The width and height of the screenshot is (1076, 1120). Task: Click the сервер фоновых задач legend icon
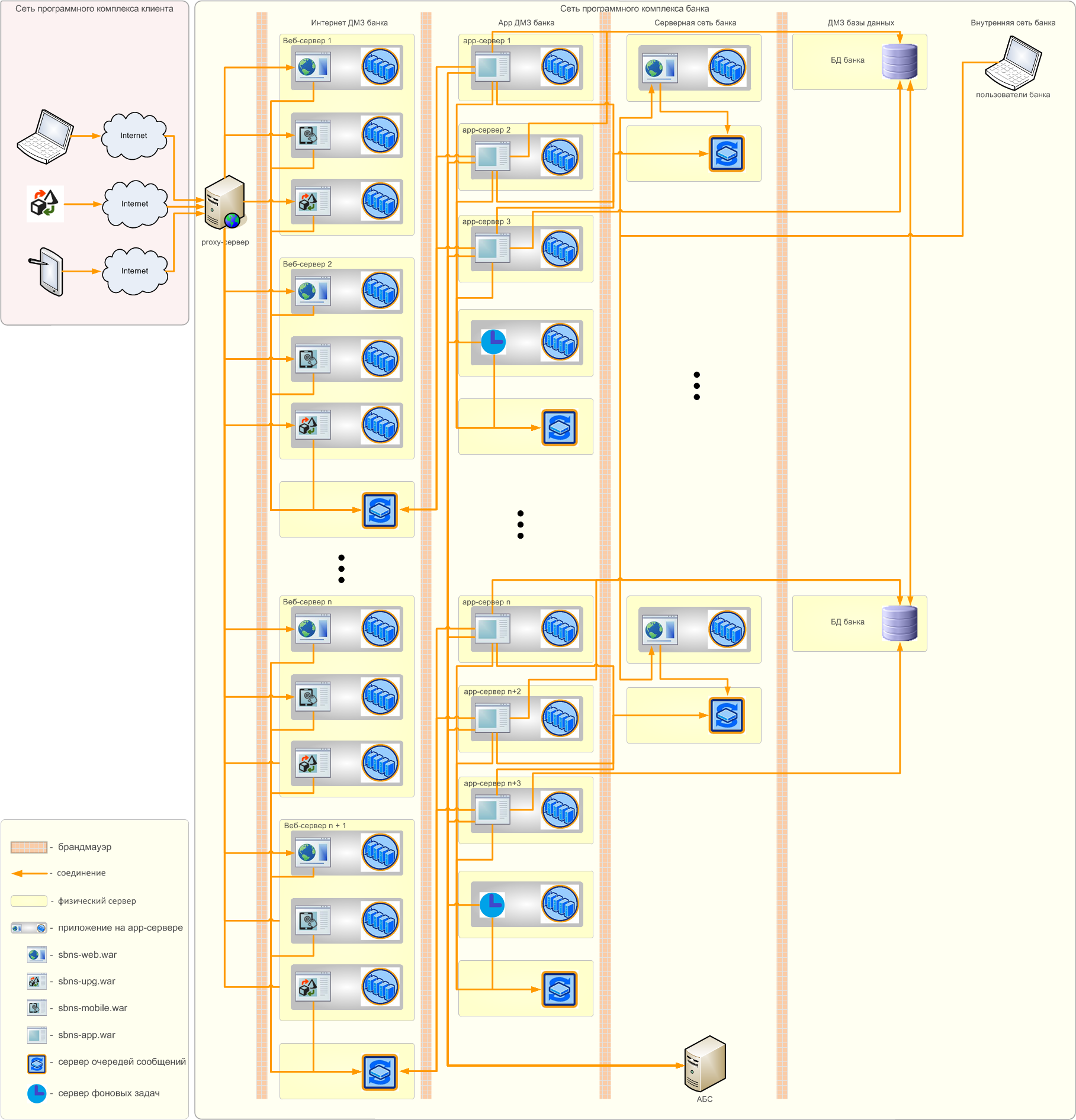pyautogui.click(x=37, y=1093)
